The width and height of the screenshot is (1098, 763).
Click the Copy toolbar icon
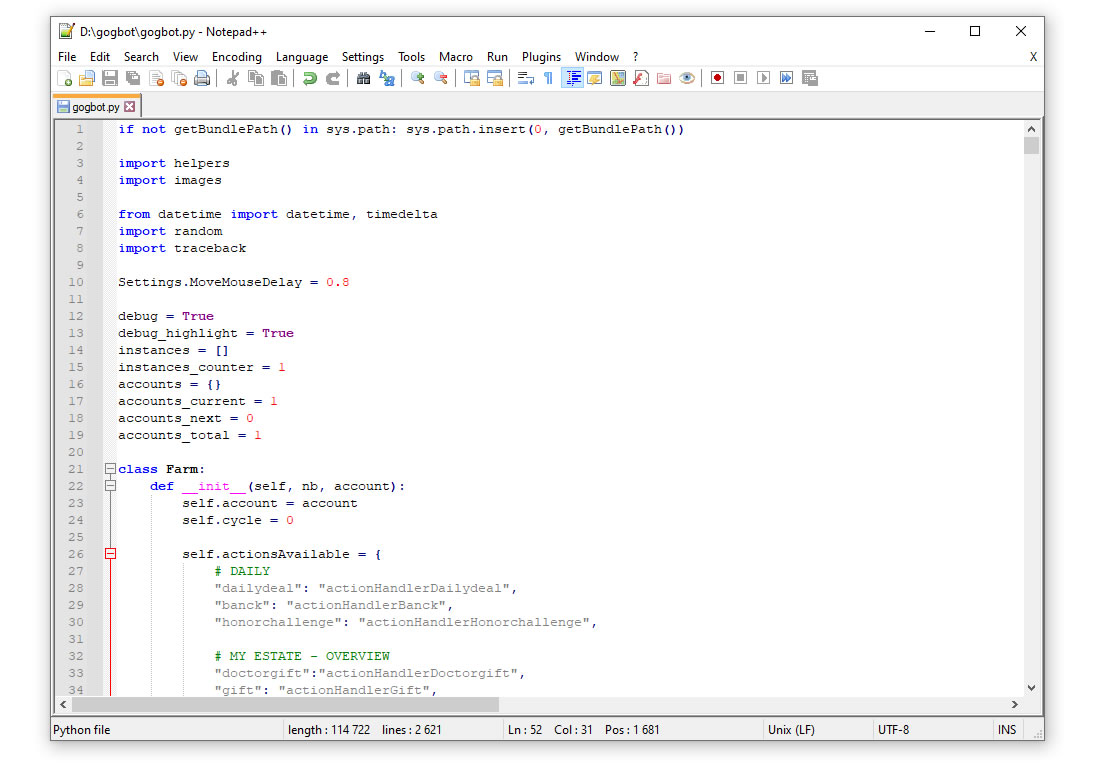[x=256, y=78]
